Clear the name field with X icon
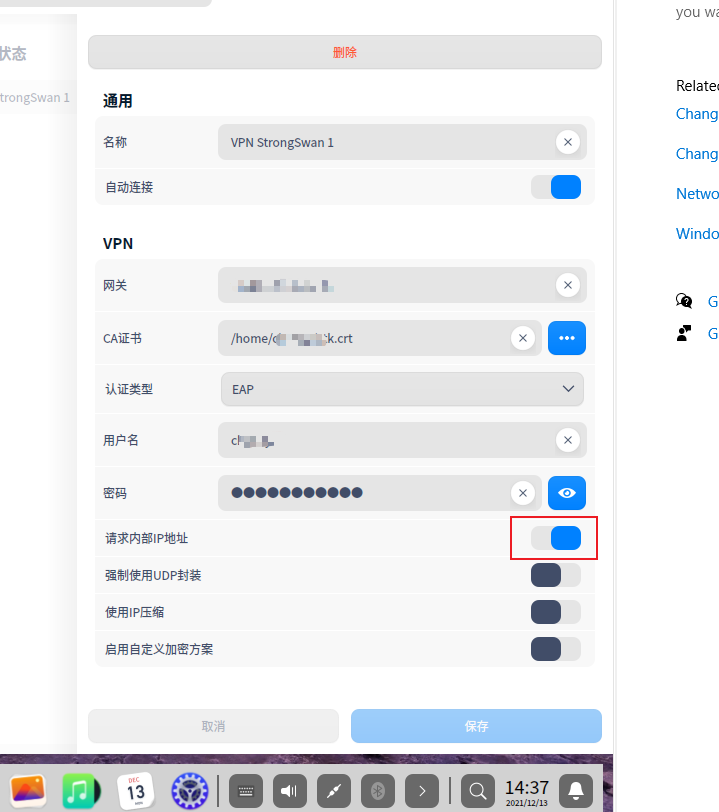 click(568, 142)
